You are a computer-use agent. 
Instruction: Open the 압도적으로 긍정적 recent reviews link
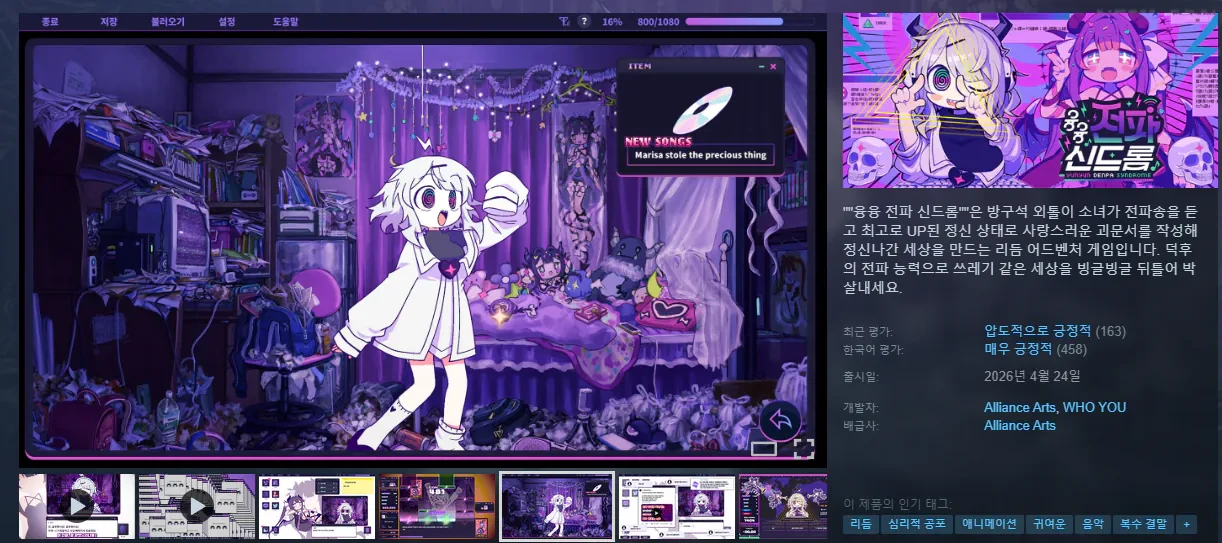1037,331
